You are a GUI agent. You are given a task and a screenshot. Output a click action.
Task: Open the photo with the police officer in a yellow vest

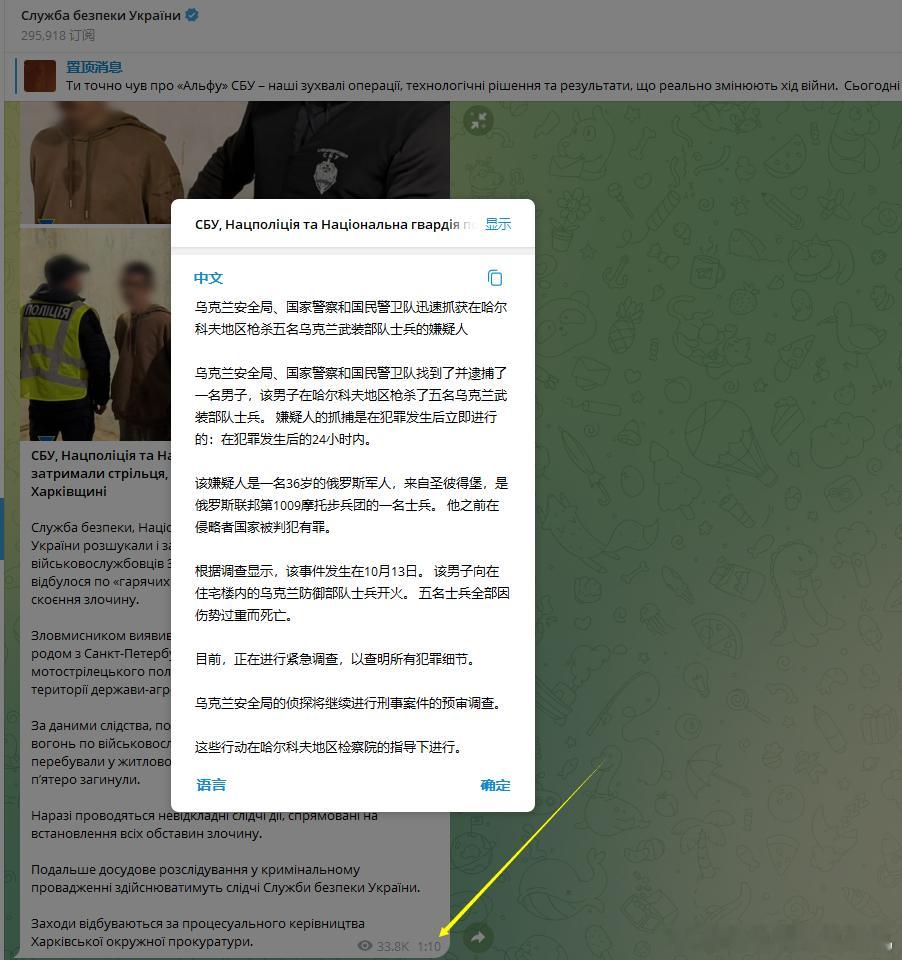(96, 334)
